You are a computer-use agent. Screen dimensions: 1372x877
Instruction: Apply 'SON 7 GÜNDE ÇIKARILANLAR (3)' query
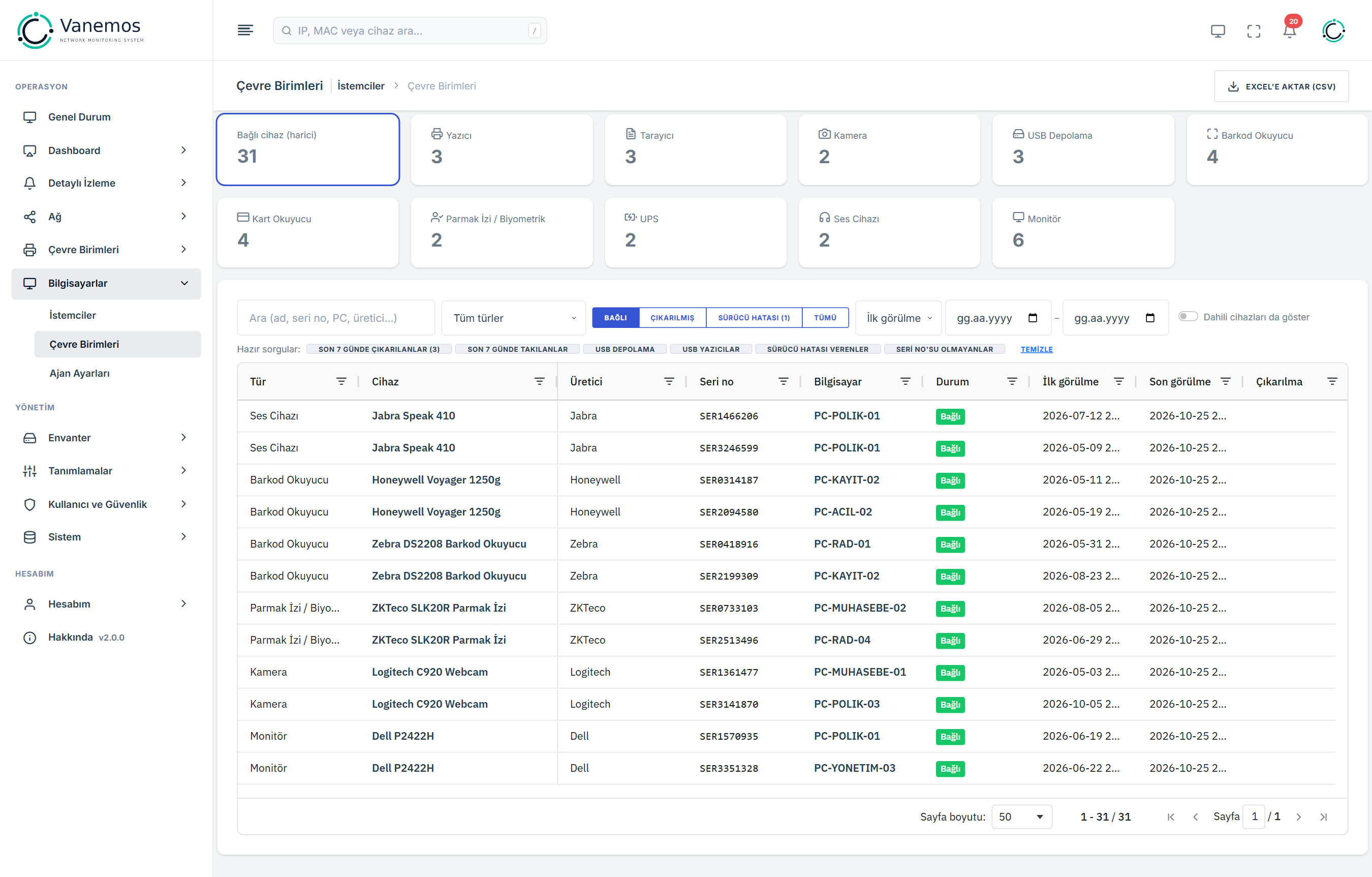coord(379,349)
